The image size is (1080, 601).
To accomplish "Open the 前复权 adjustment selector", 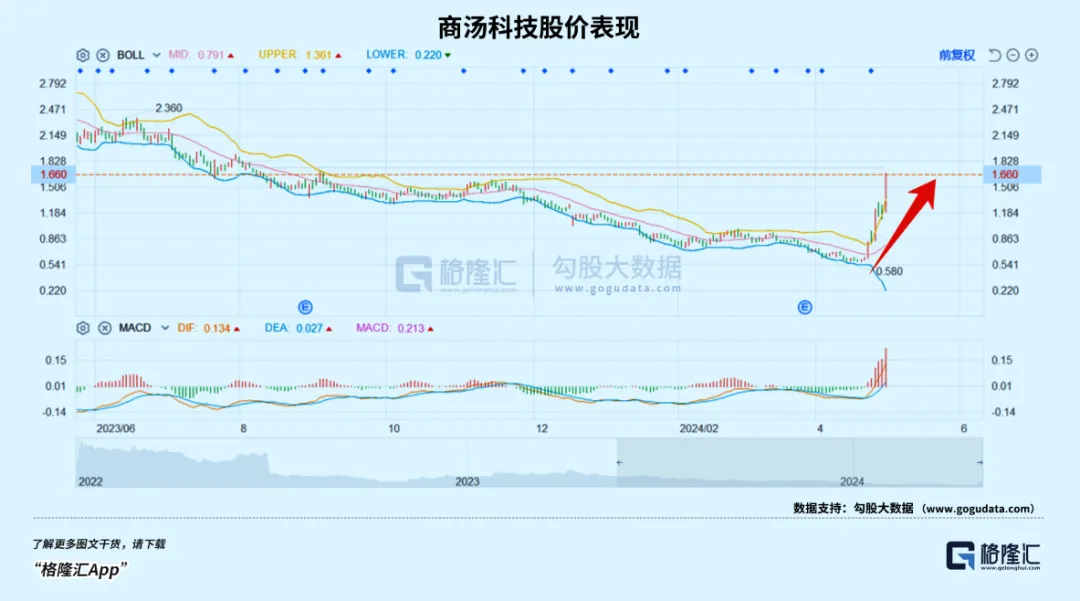I will pyautogui.click(x=956, y=55).
